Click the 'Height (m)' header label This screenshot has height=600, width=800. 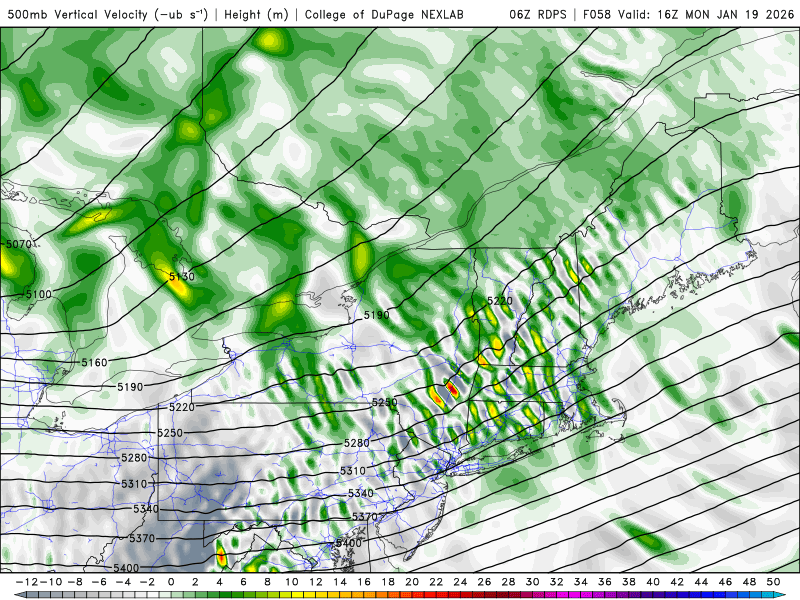256,14
